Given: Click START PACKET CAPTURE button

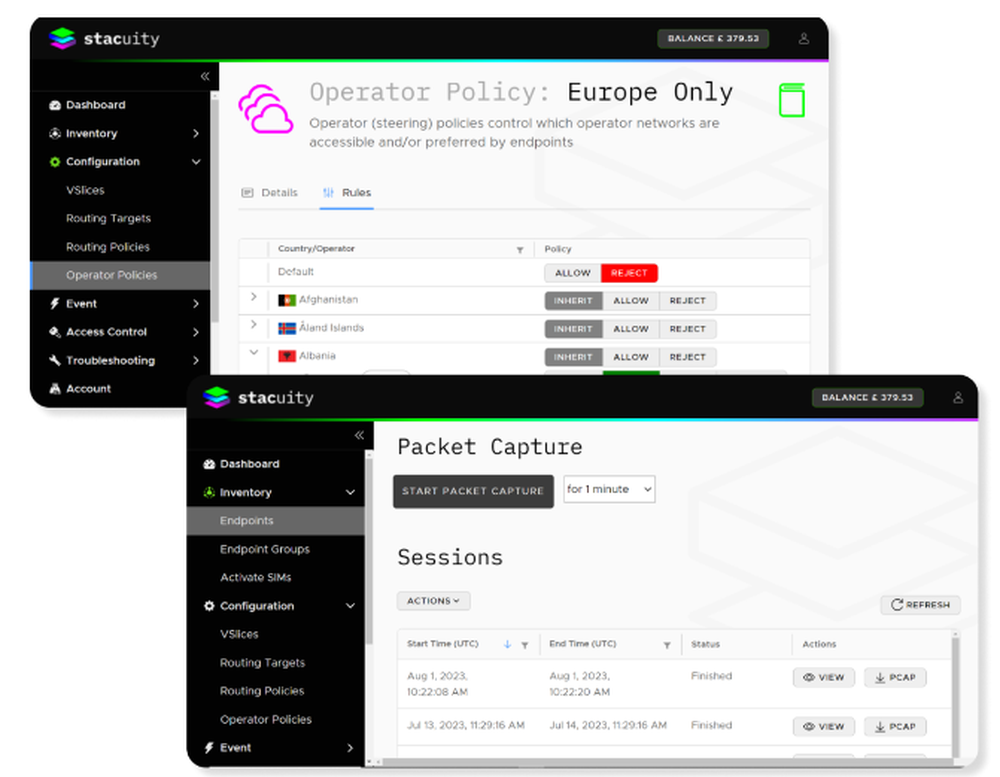Looking at the screenshot, I should coord(473,491).
